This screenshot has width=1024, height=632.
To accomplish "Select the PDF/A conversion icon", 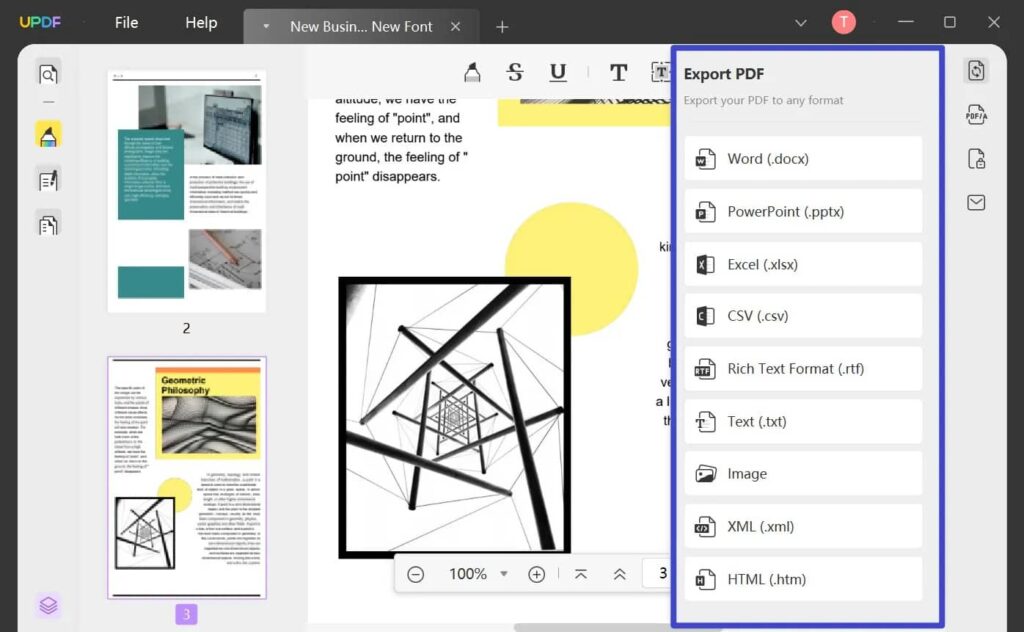I will [x=975, y=115].
